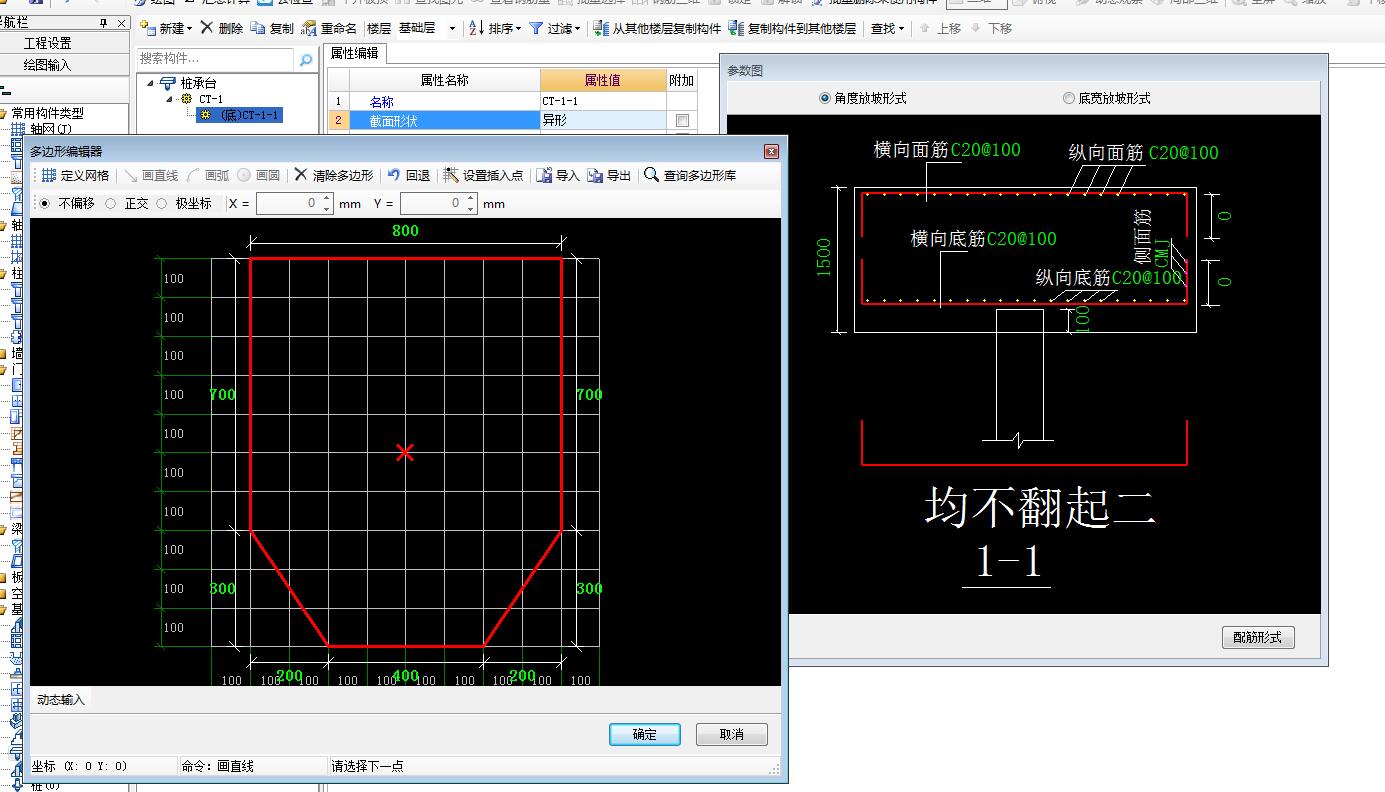The width and height of the screenshot is (1385, 792).
Task: Click the 附加 column header
Action: click(x=681, y=80)
